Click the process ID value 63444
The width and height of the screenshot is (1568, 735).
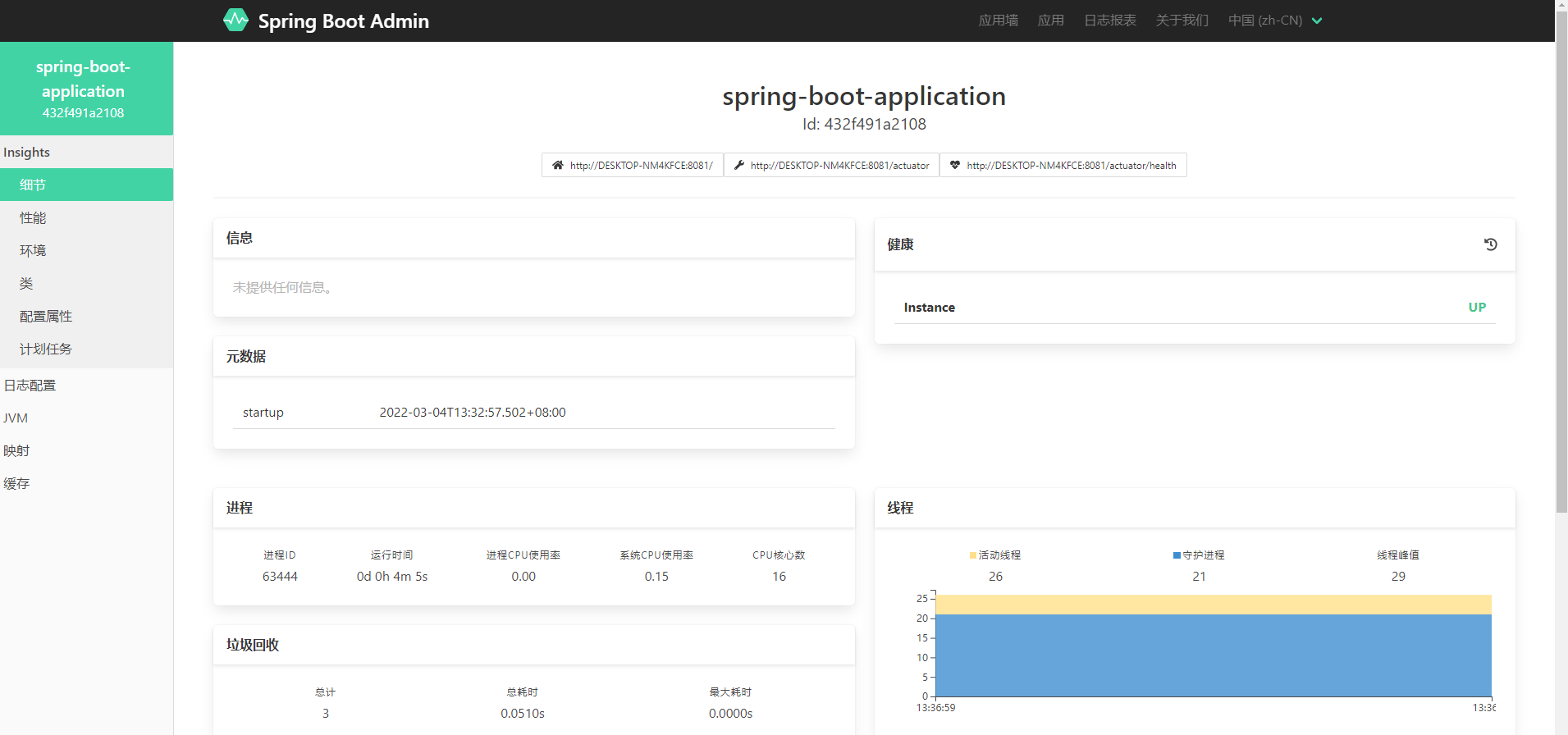[280, 576]
